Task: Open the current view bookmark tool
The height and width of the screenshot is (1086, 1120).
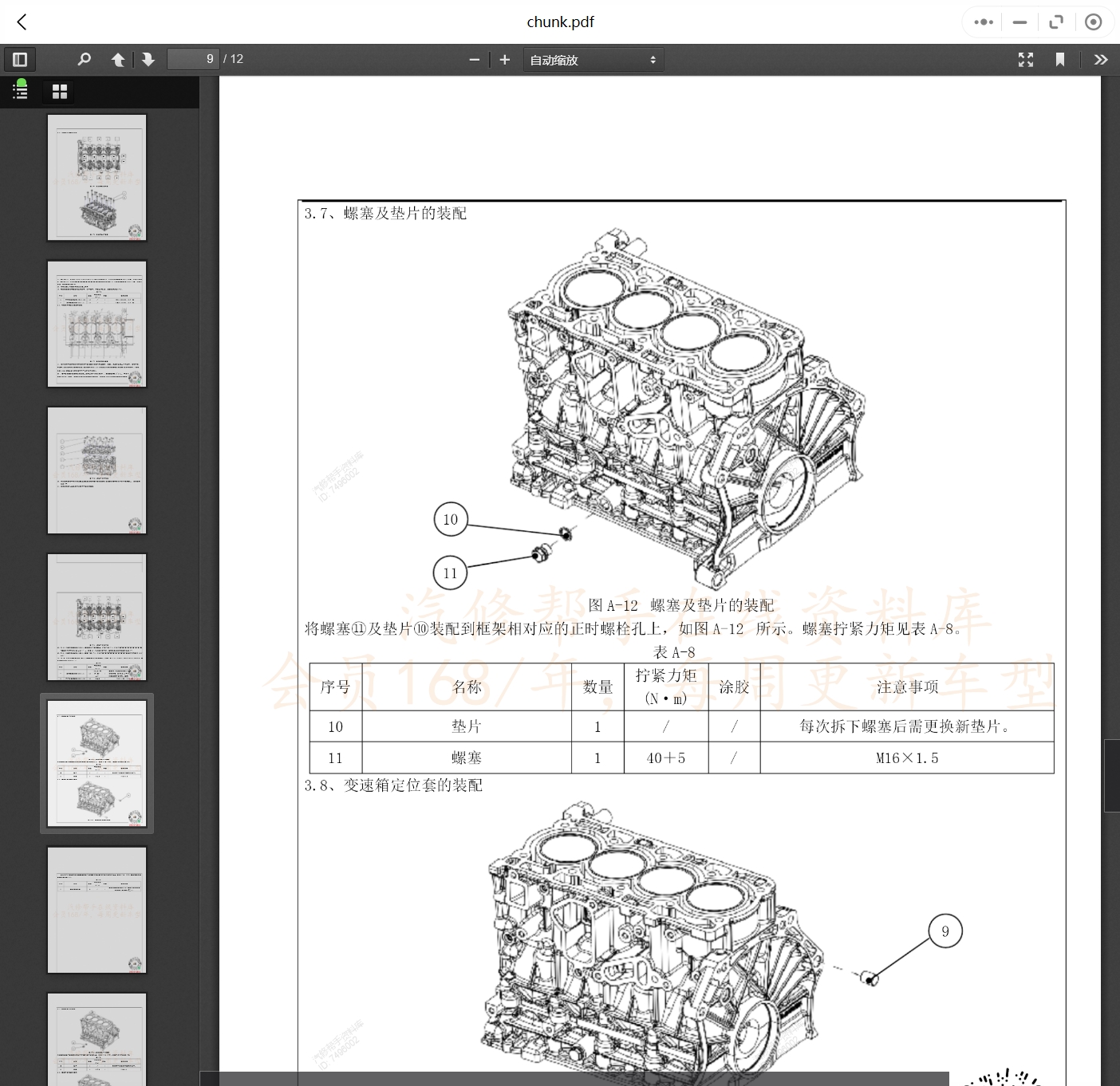Action: pyautogui.click(x=1060, y=59)
